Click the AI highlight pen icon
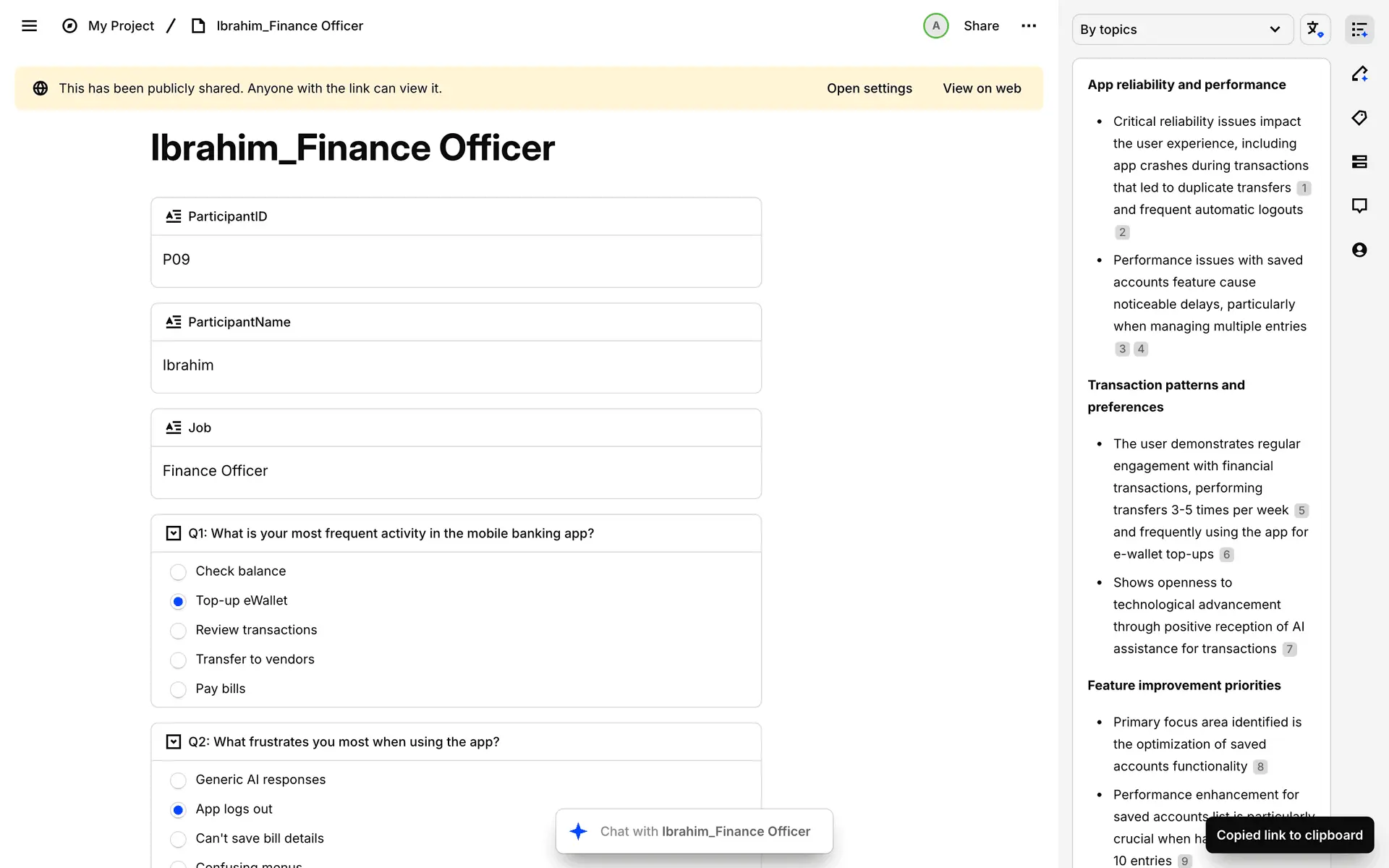1389x868 pixels. [x=1359, y=74]
